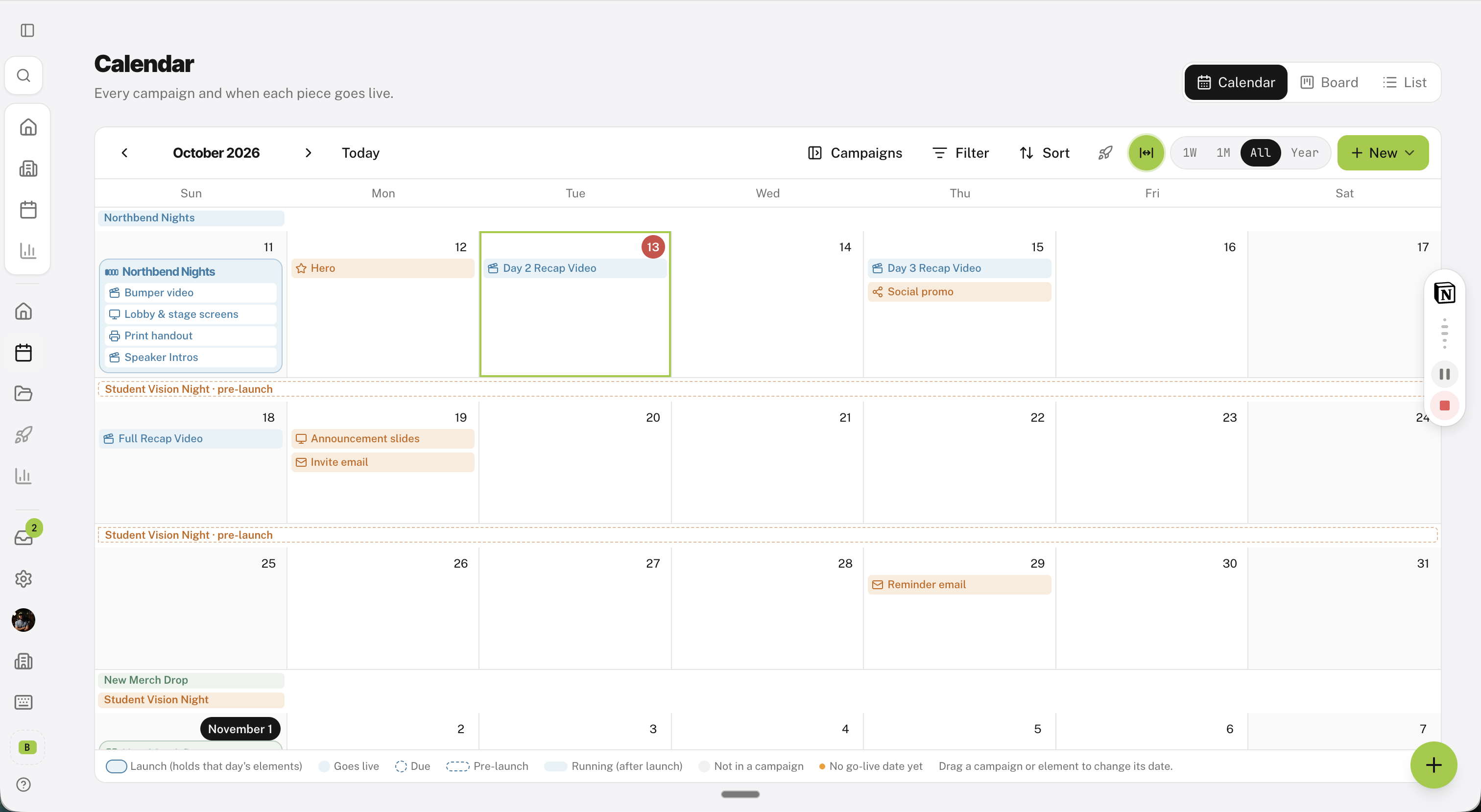Toggle the sidebar panel icon
1481x812 pixels.
tap(27, 30)
